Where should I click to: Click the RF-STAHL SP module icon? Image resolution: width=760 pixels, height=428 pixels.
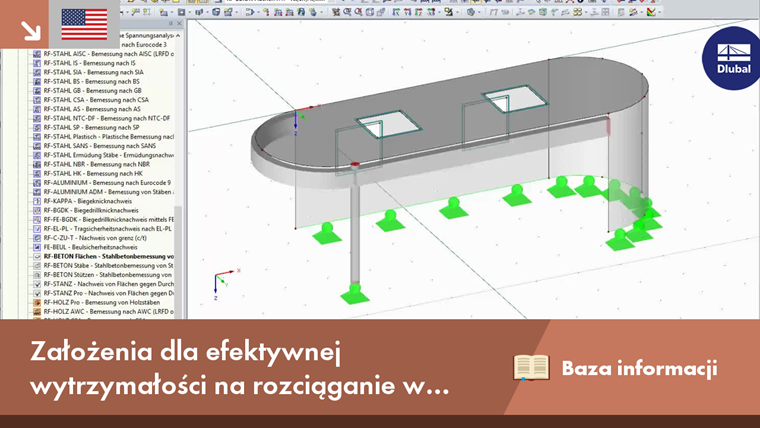(37, 127)
